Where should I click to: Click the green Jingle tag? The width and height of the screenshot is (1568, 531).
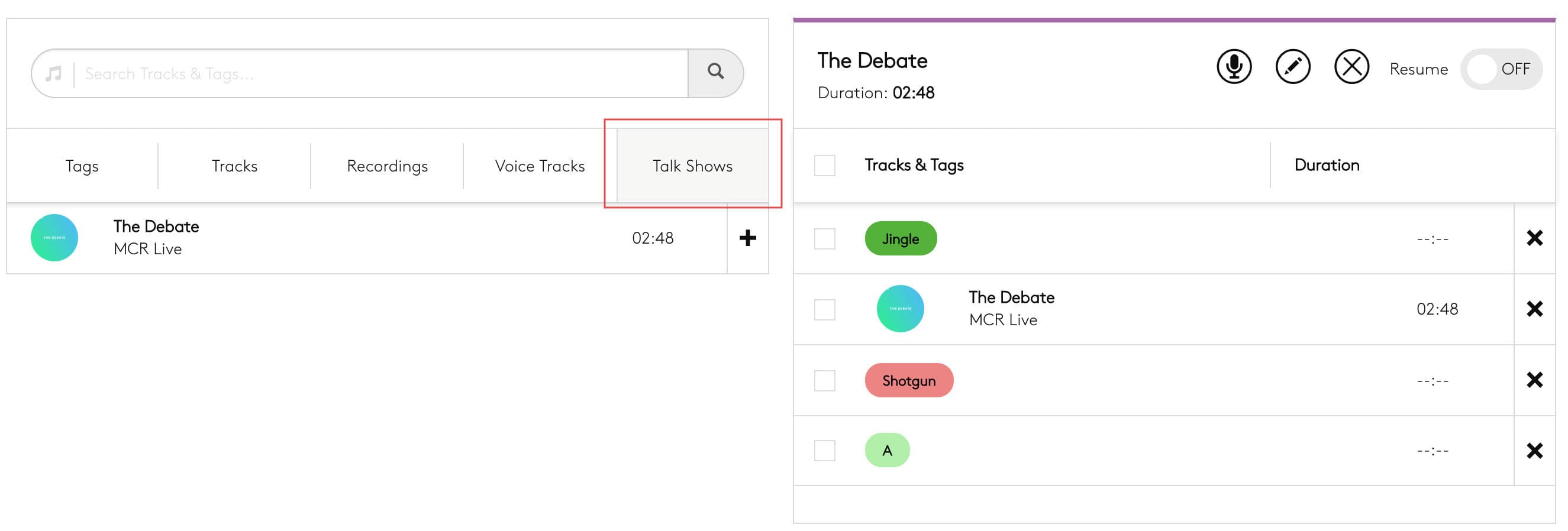[900, 238]
